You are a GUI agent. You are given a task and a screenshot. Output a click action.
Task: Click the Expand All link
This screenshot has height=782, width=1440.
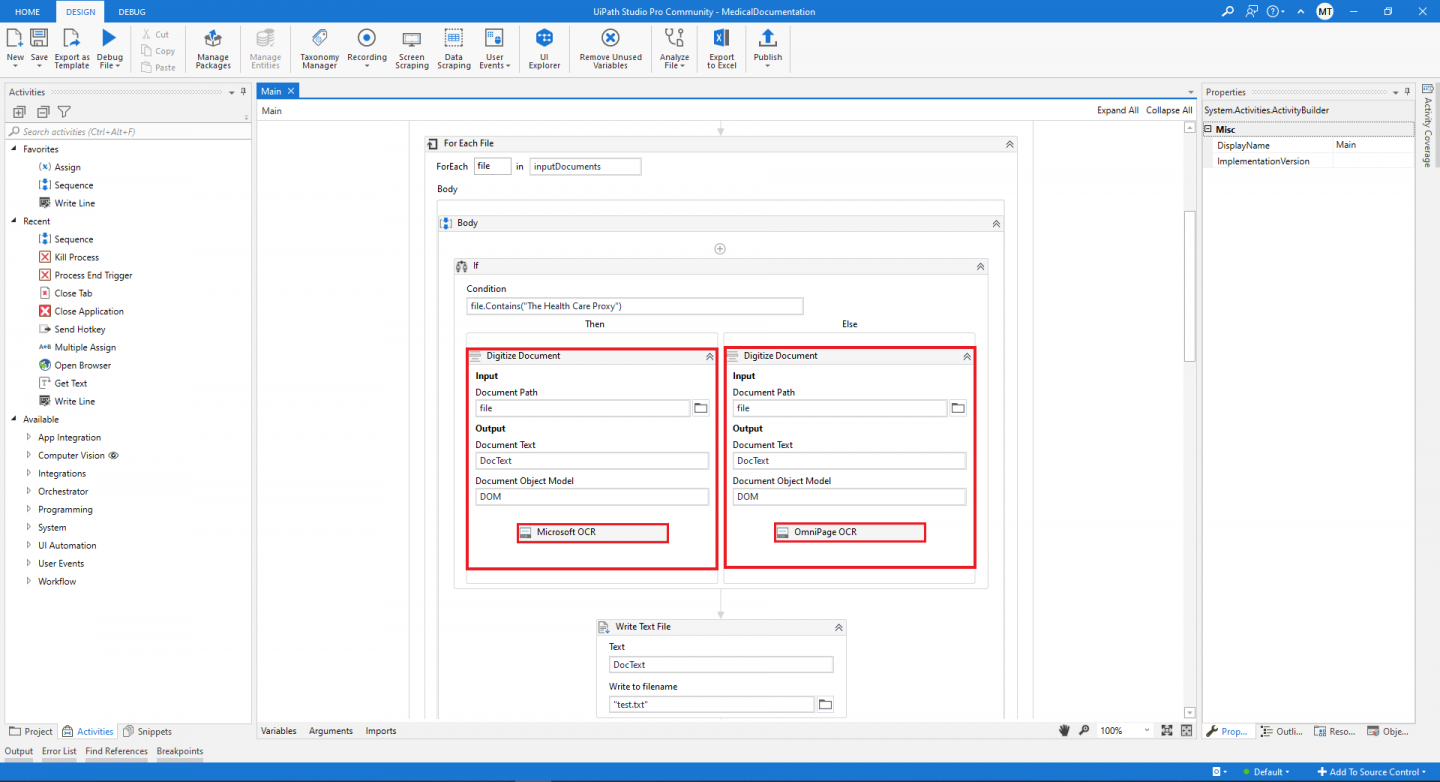1117,110
